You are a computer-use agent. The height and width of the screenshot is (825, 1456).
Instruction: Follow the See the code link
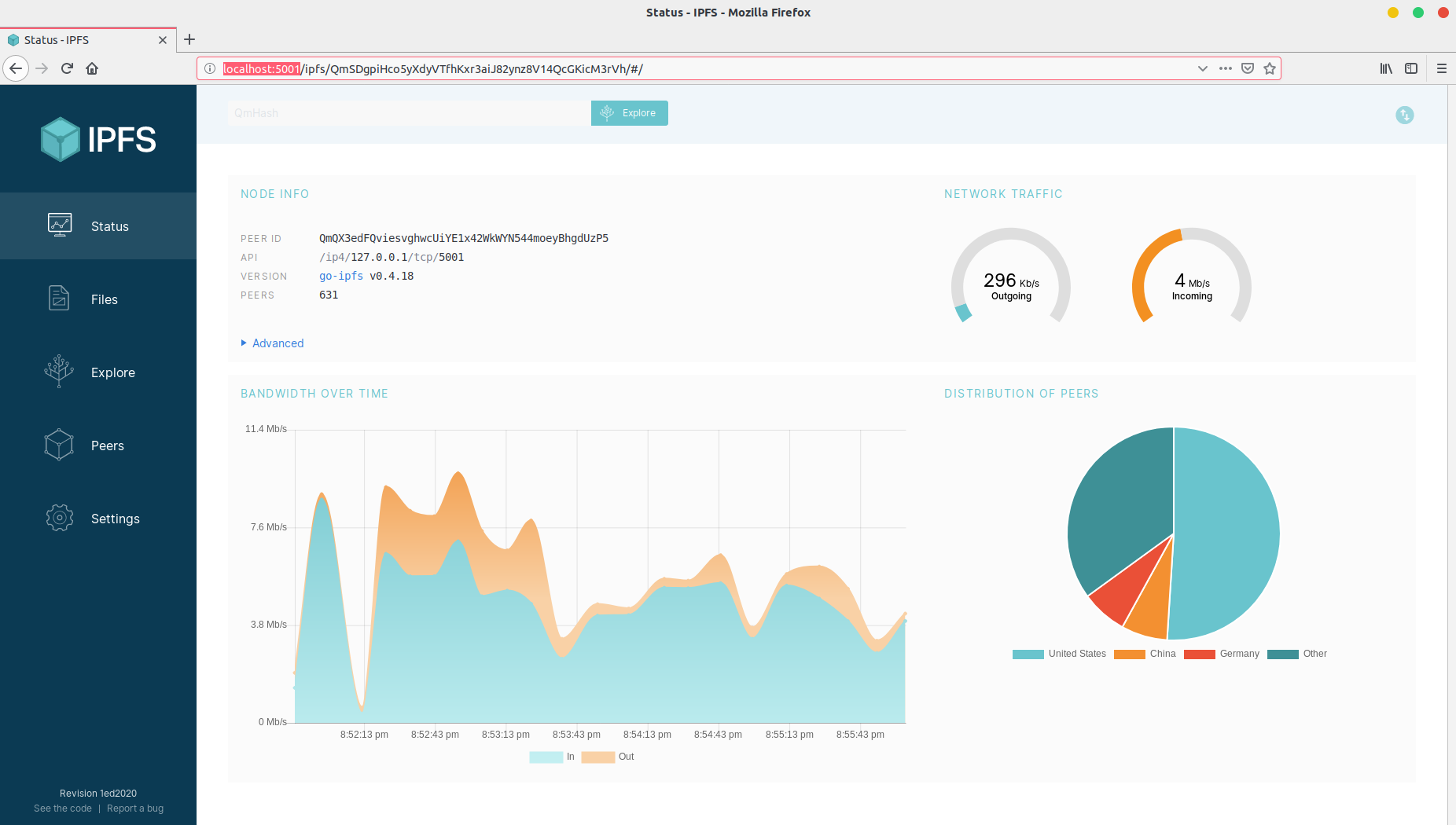click(x=63, y=808)
